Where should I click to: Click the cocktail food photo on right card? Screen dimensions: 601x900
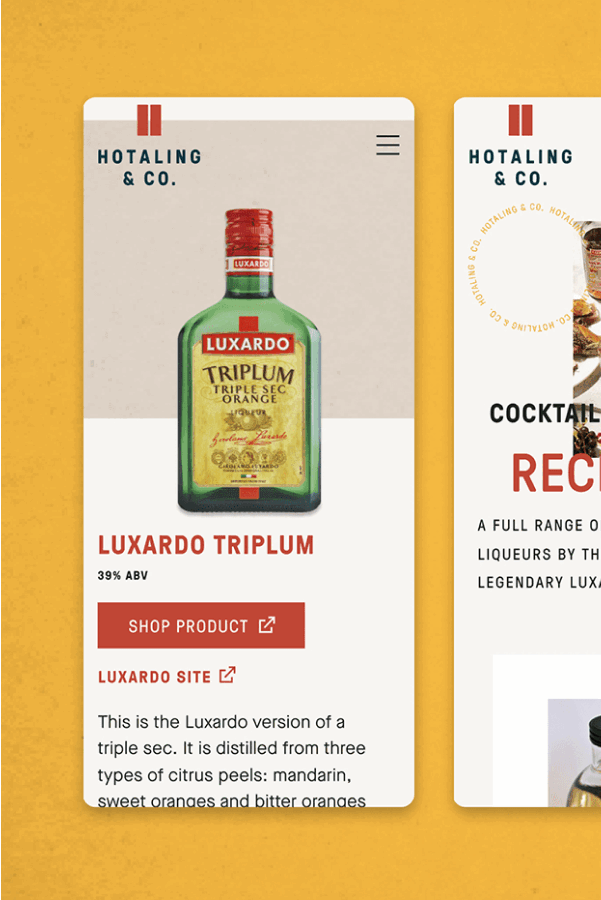(x=587, y=339)
